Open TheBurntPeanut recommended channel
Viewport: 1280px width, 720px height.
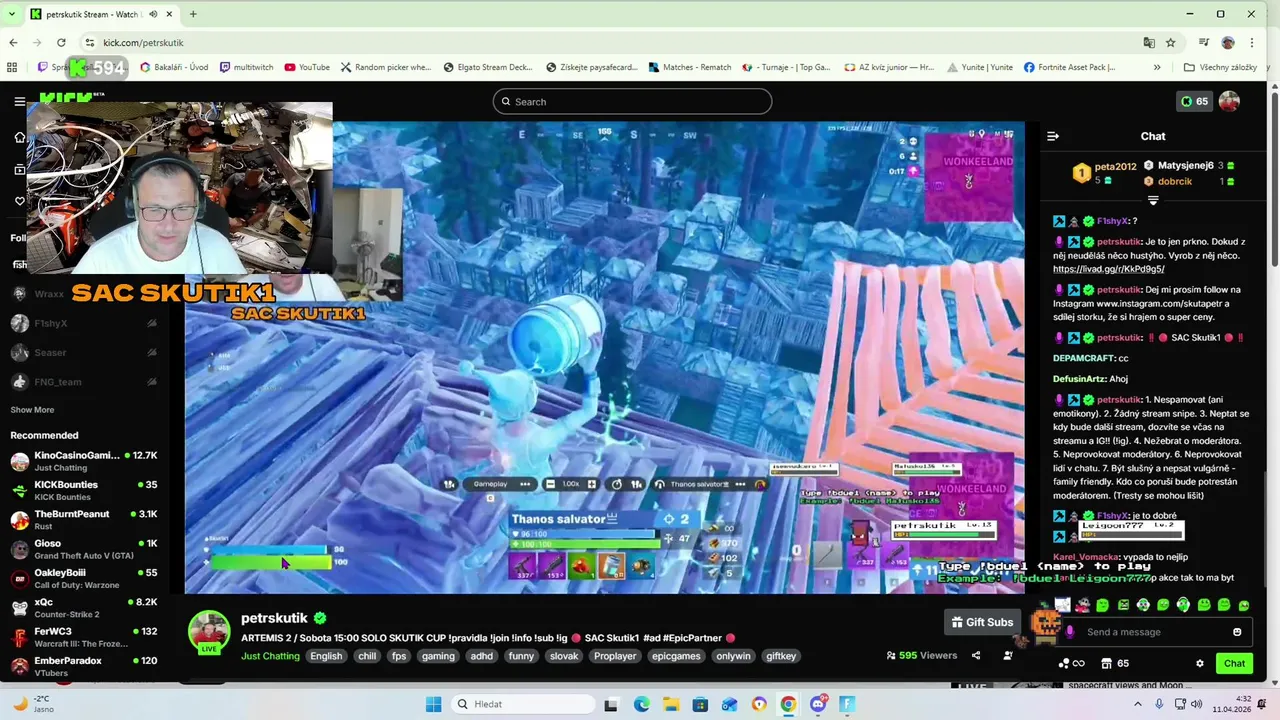[x=84, y=520]
